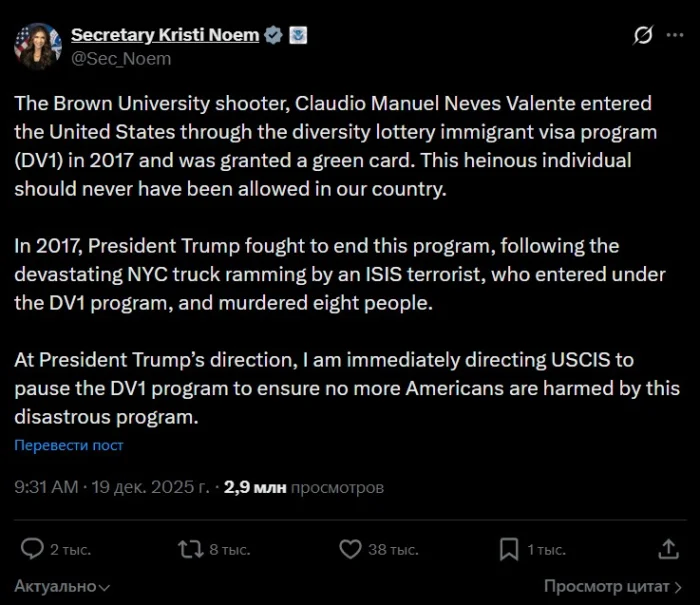Click the display name Secretary Kristi Noem
This screenshot has width=700, height=605.
coord(164,35)
